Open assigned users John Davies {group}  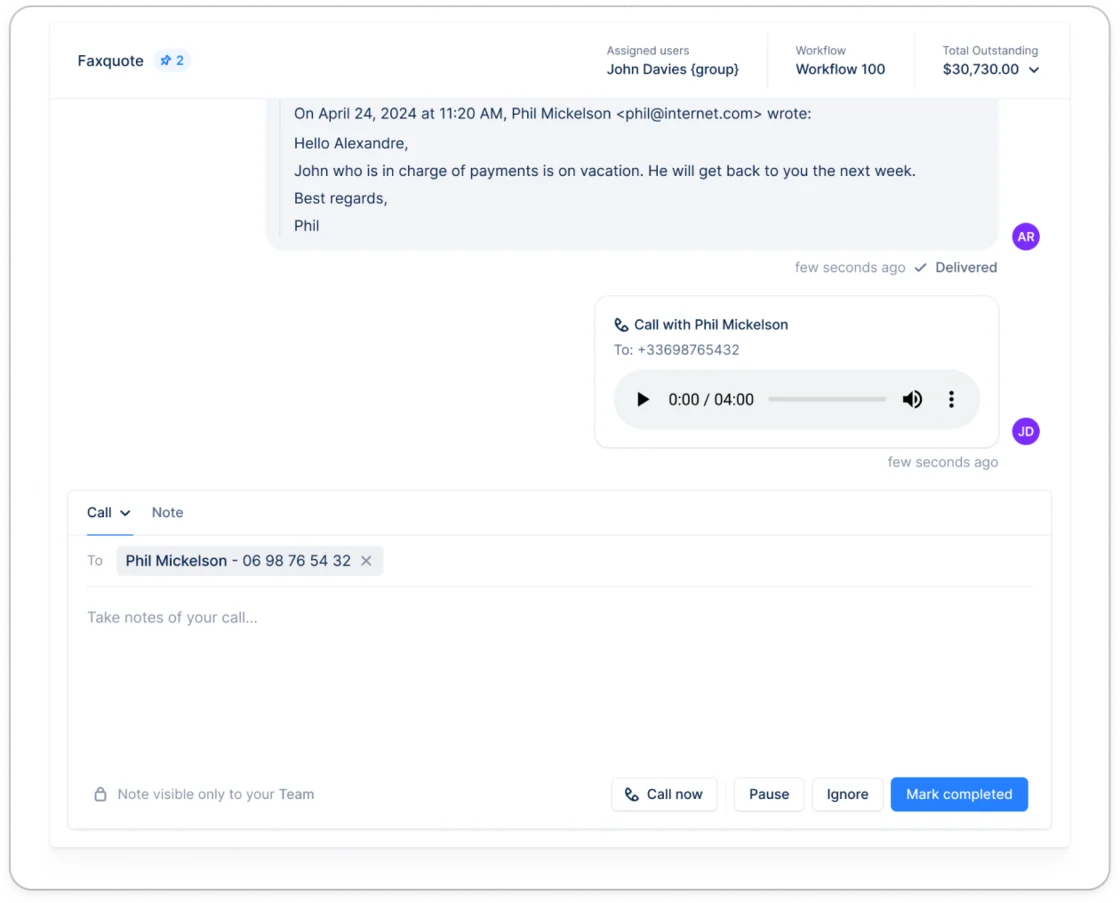point(672,69)
